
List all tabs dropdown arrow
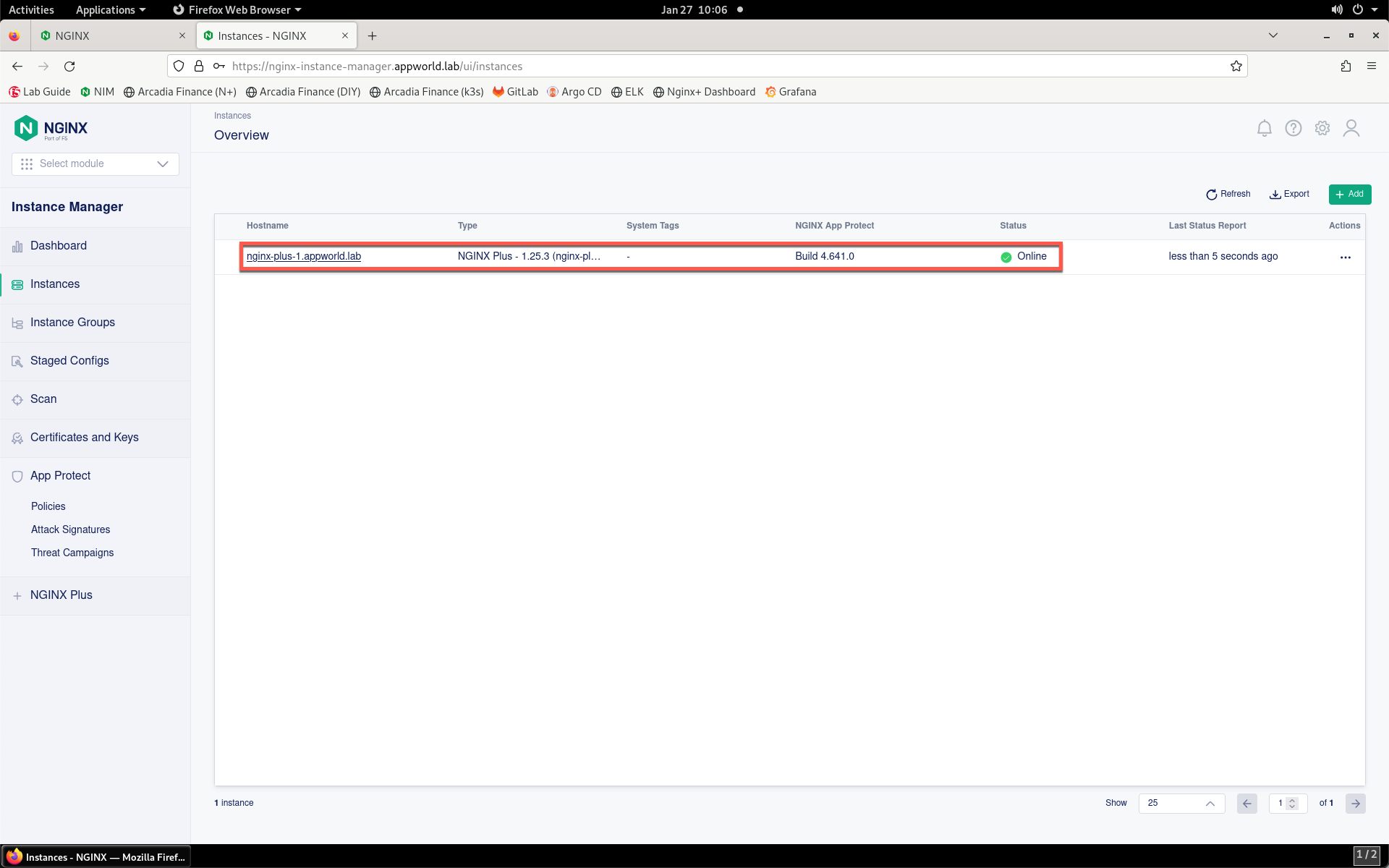1273,35
